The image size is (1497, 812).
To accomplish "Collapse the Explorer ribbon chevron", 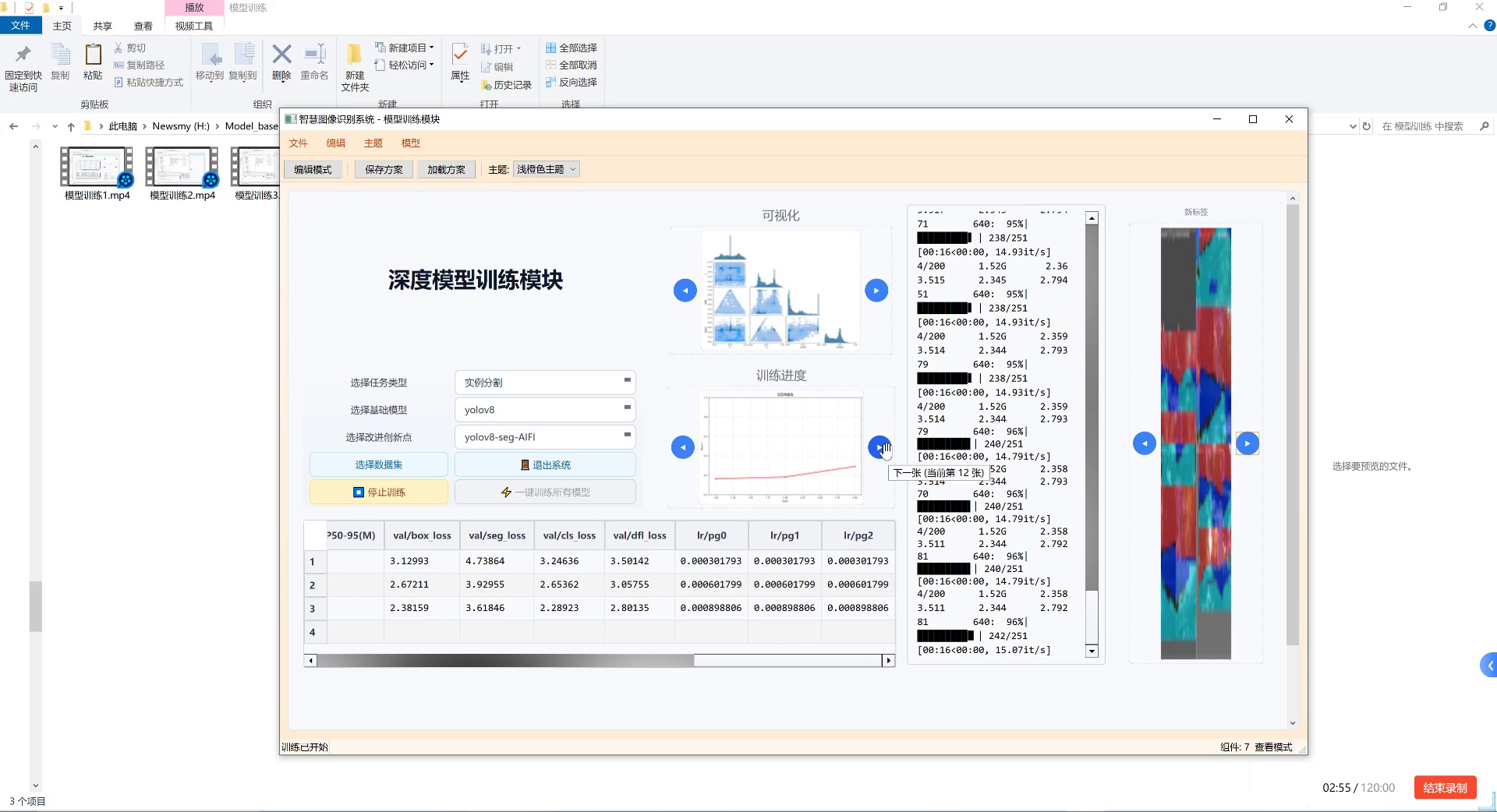I will (1472, 26).
